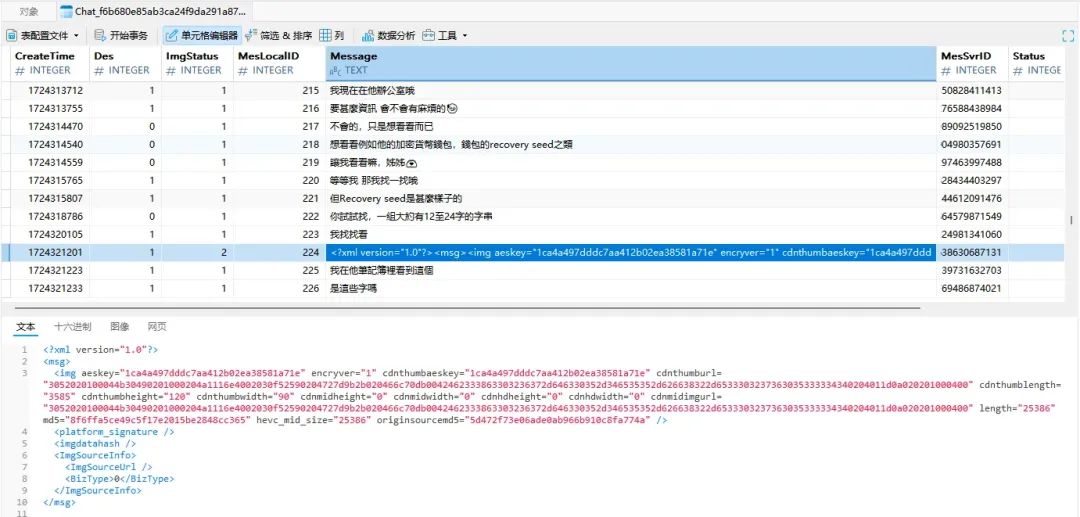Select the highlighted XML message cell in row 224
Screen dimensions: 1080x517
point(631,253)
